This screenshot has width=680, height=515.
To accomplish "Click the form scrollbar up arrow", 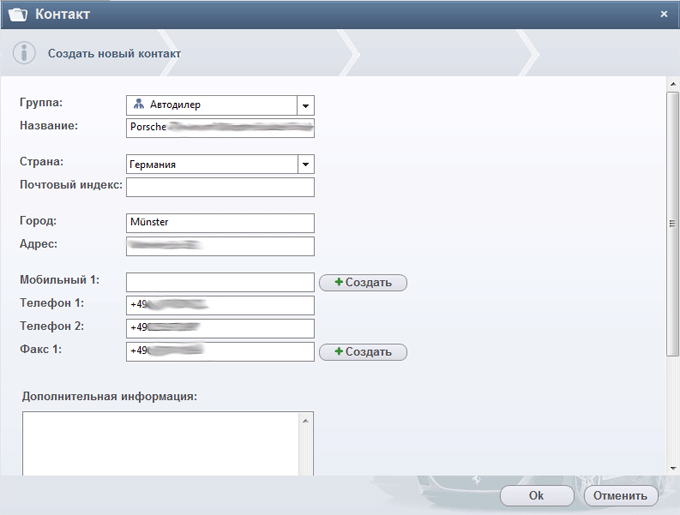I will point(673,84).
